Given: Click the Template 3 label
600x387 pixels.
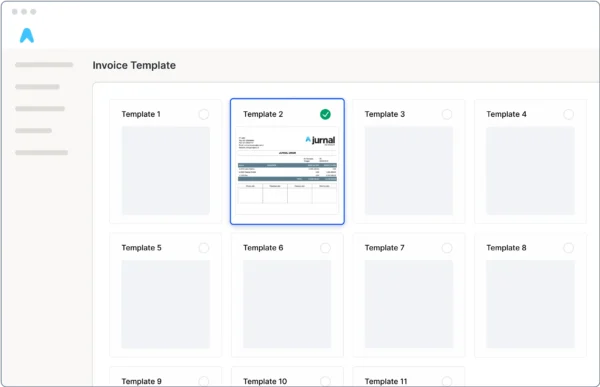Looking at the screenshot, I should pyautogui.click(x=385, y=114).
